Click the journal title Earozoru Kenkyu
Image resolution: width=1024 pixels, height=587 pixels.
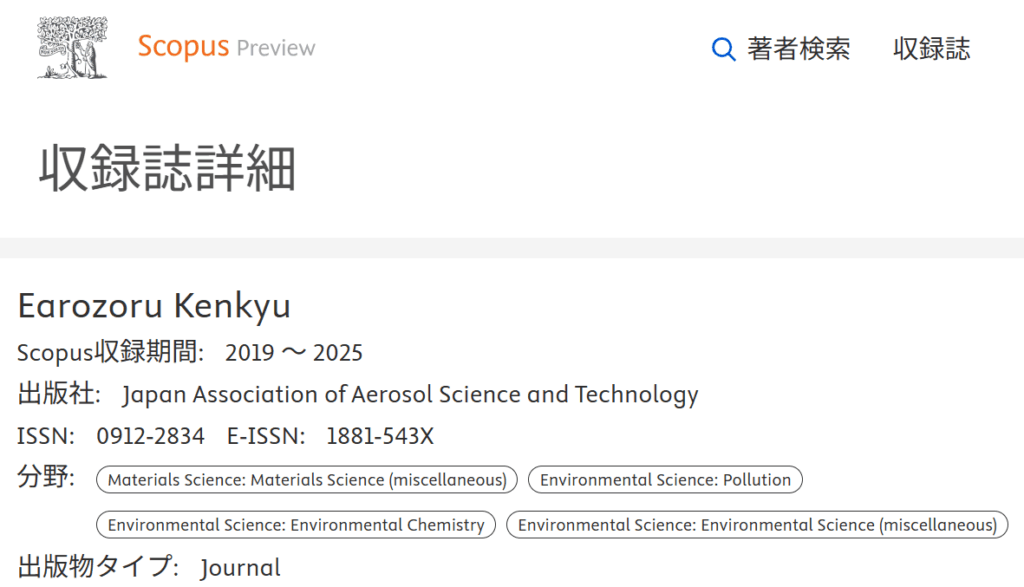click(x=154, y=306)
